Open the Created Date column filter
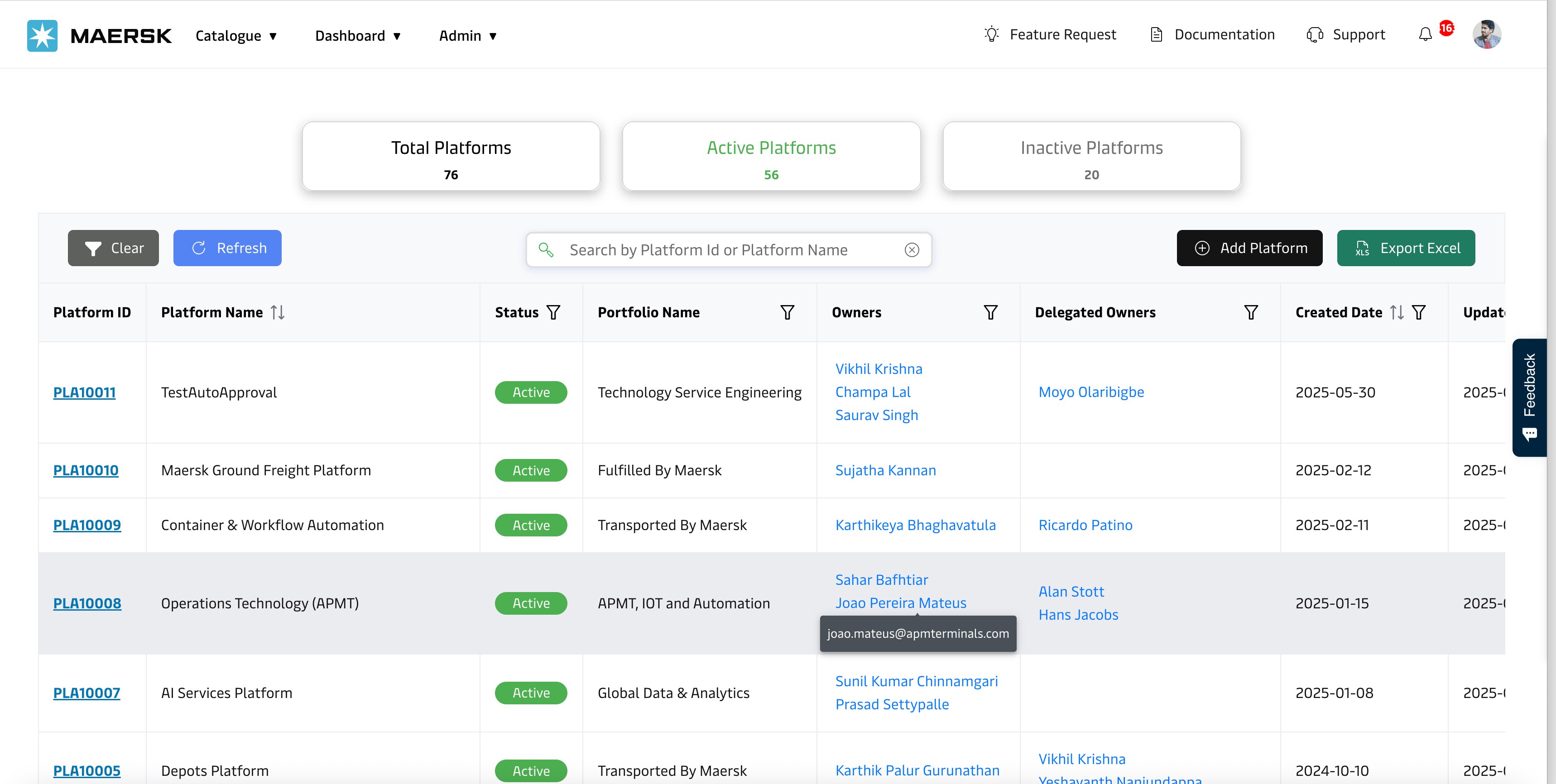 1419,312
